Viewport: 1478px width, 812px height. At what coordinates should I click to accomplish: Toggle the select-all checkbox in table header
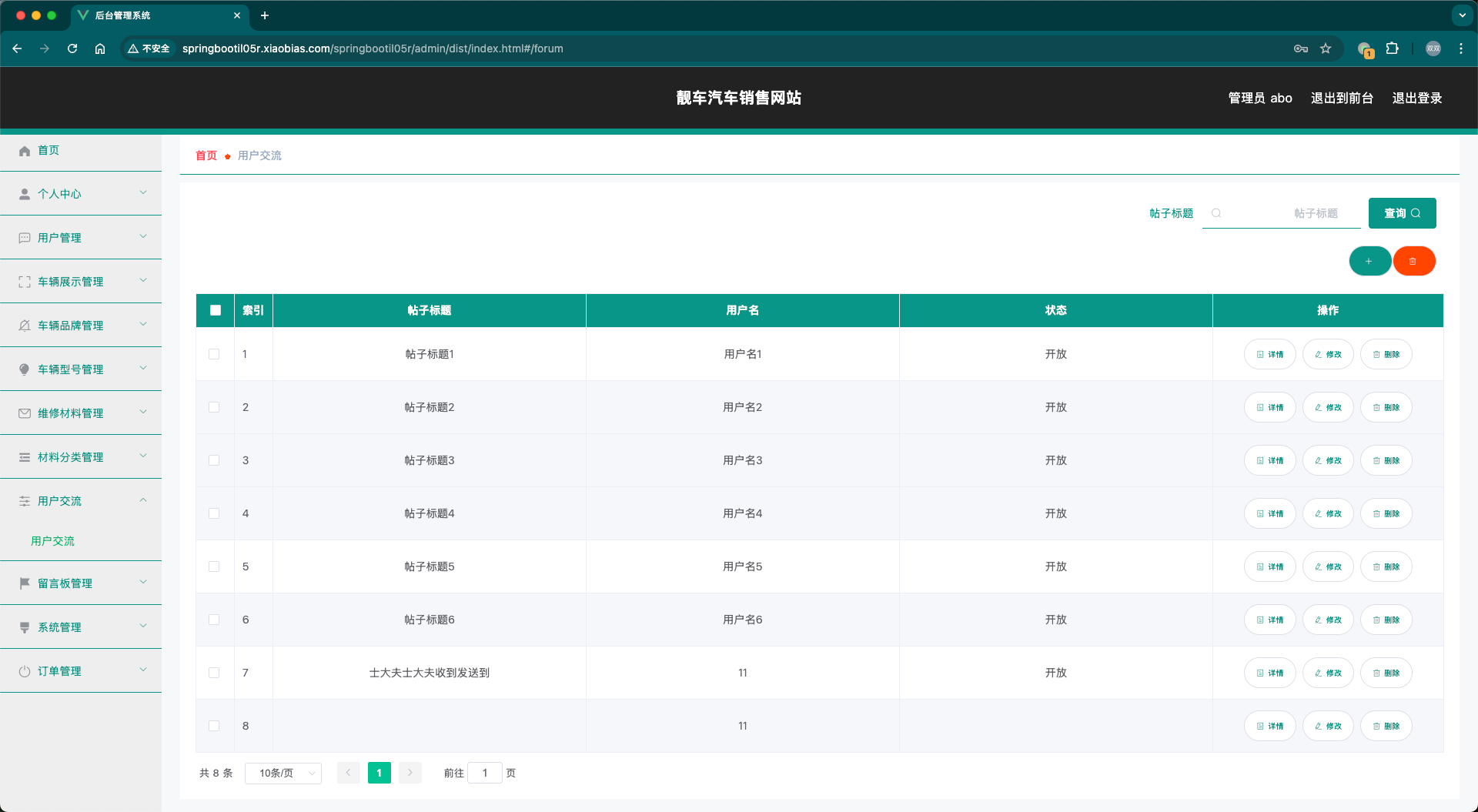click(x=216, y=310)
